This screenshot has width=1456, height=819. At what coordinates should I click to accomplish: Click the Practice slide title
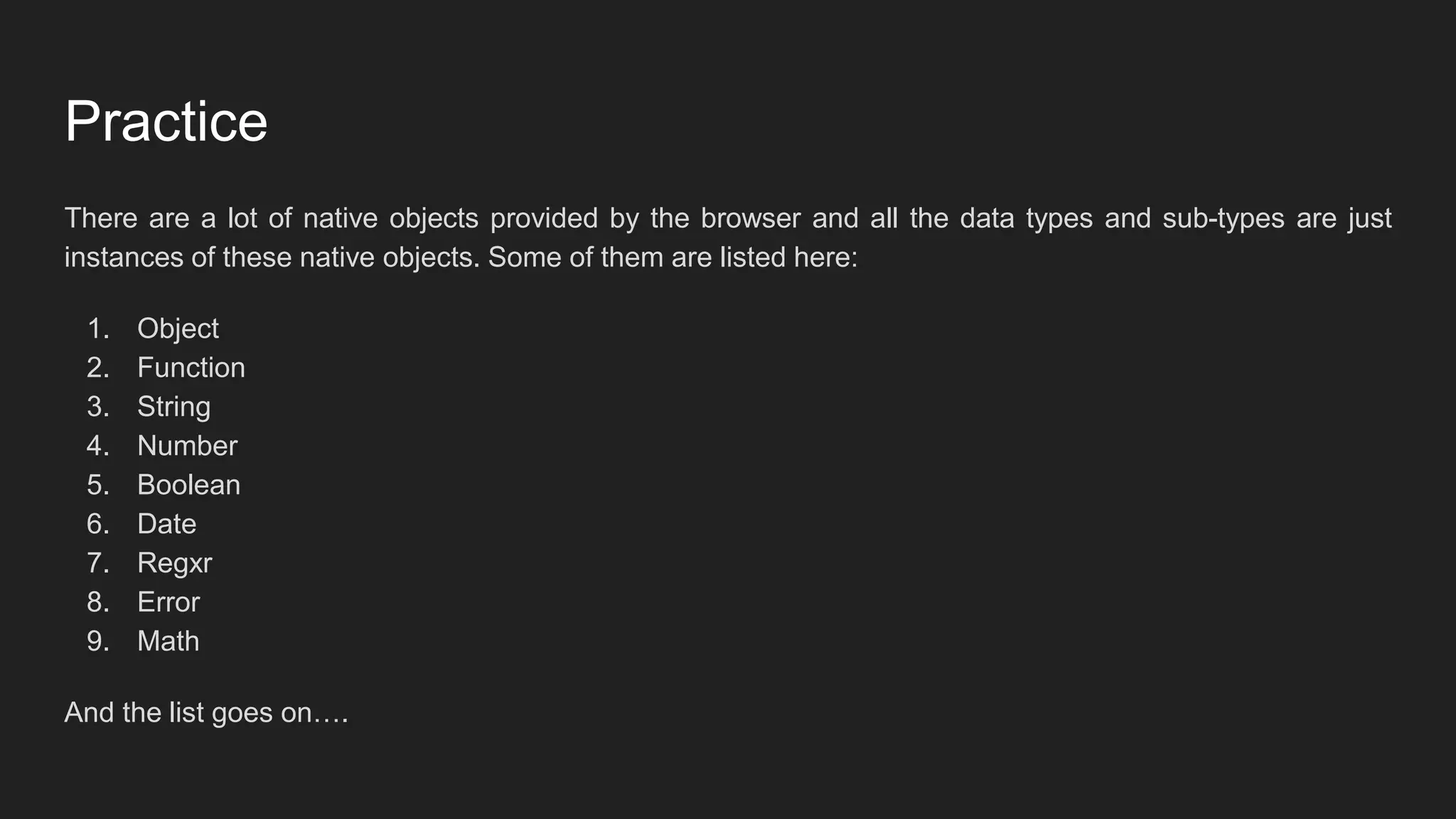166,121
